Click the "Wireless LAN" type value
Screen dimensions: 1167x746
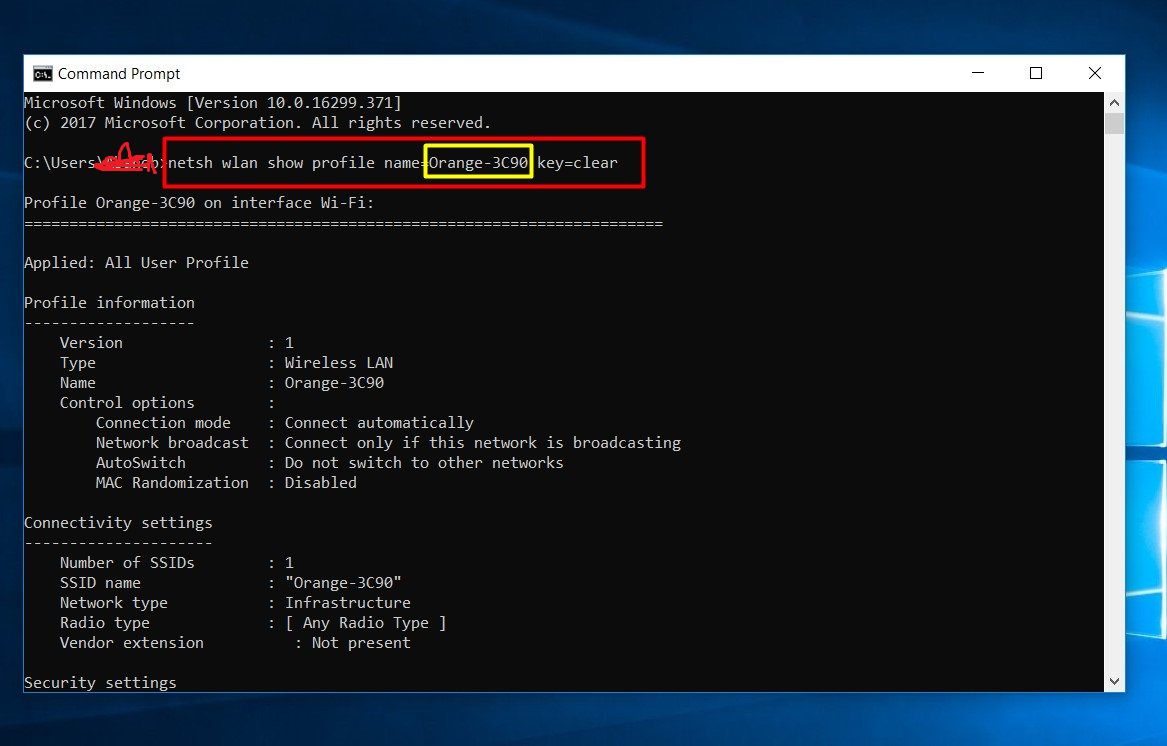[x=338, y=363]
